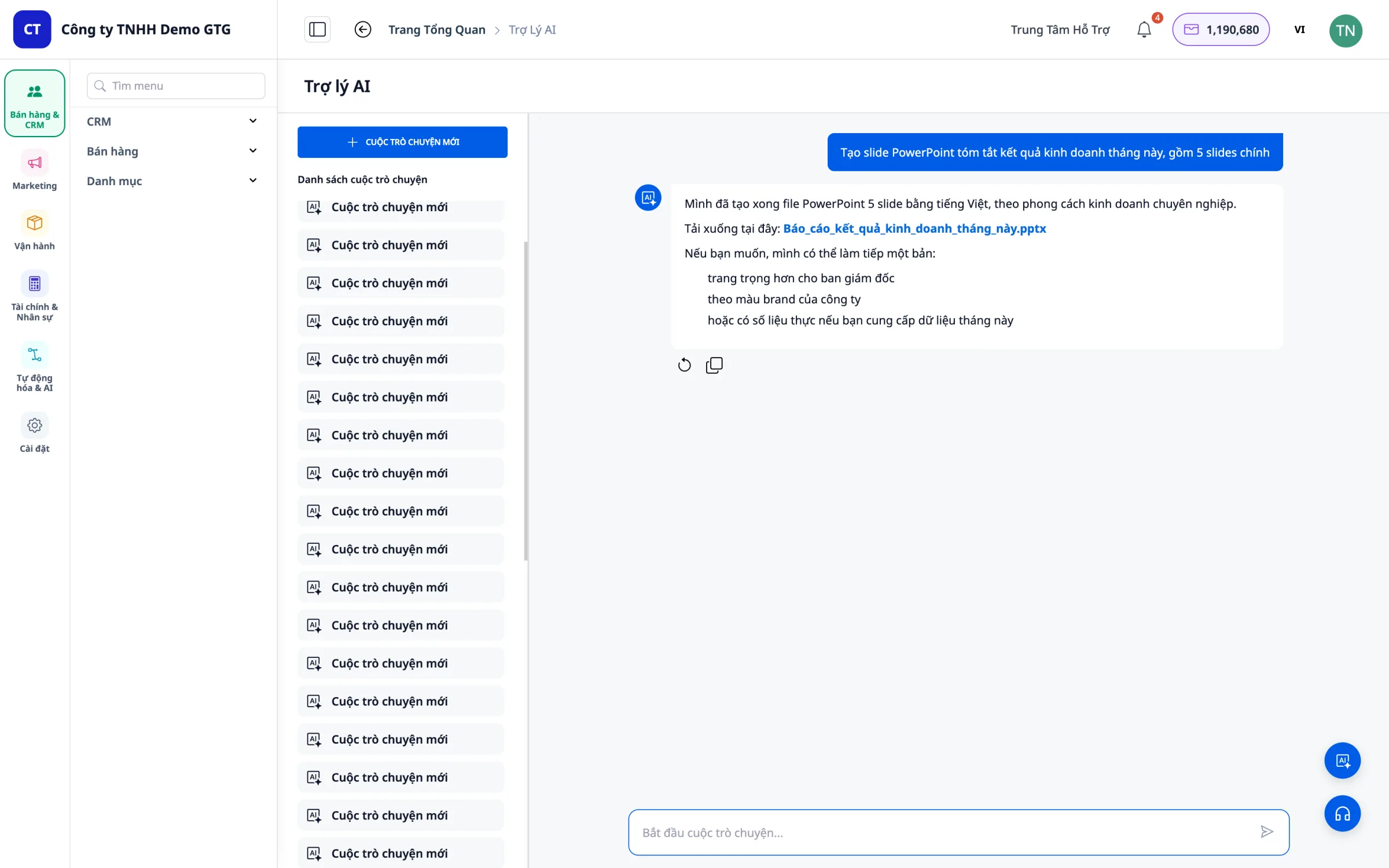
Task: Open the Cài đặt settings module
Action: coord(35,433)
